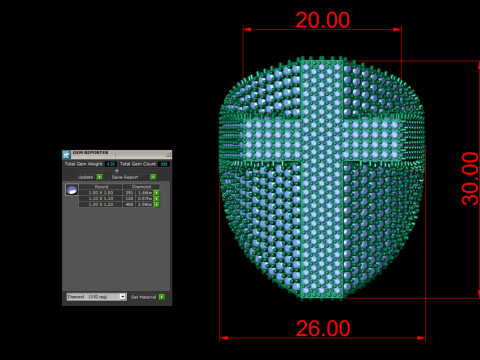Click the 20.00 dimension text
This screenshot has width=480, height=360.
[x=322, y=20]
